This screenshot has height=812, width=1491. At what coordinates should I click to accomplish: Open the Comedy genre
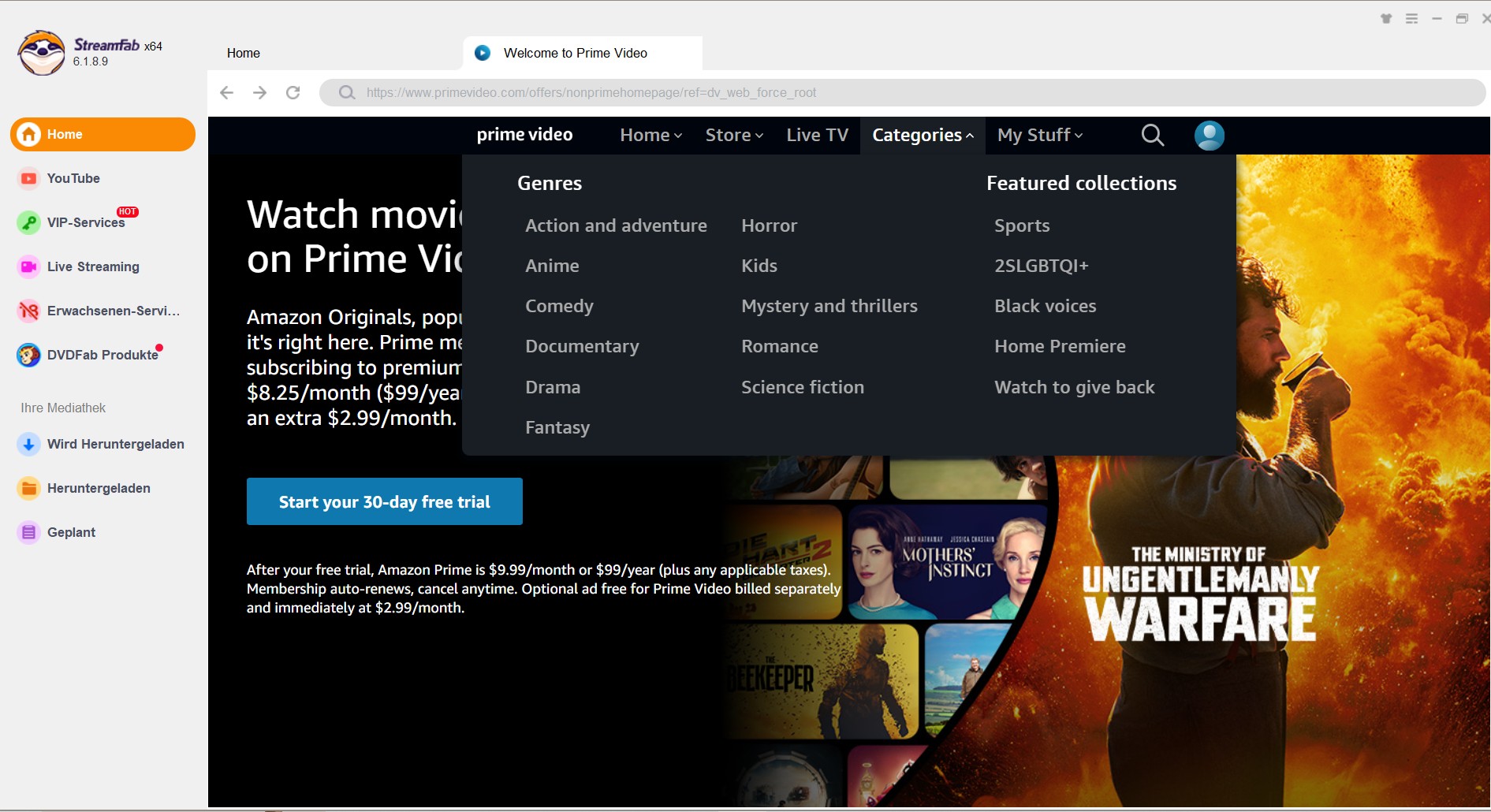click(x=559, y=306)
